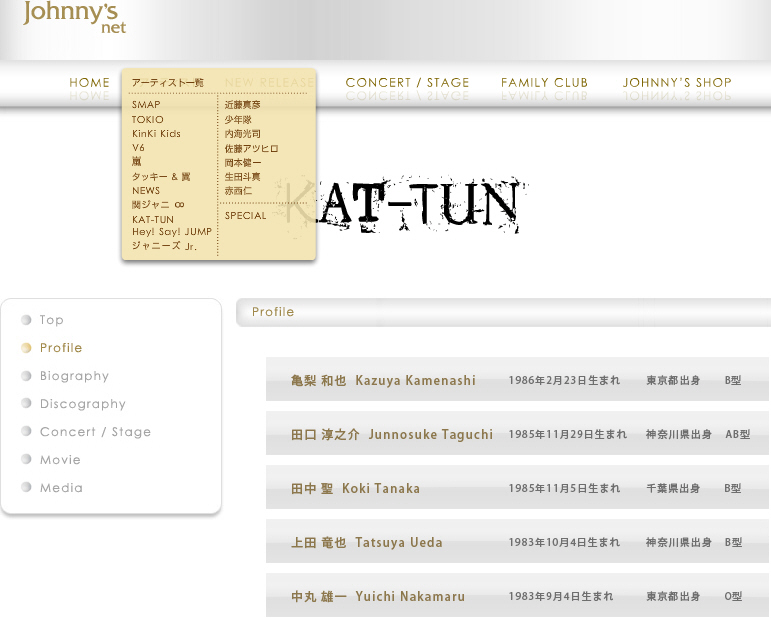Select name Kazuya Kamenashi
771x618 pixels.
[x=415, y=381]
